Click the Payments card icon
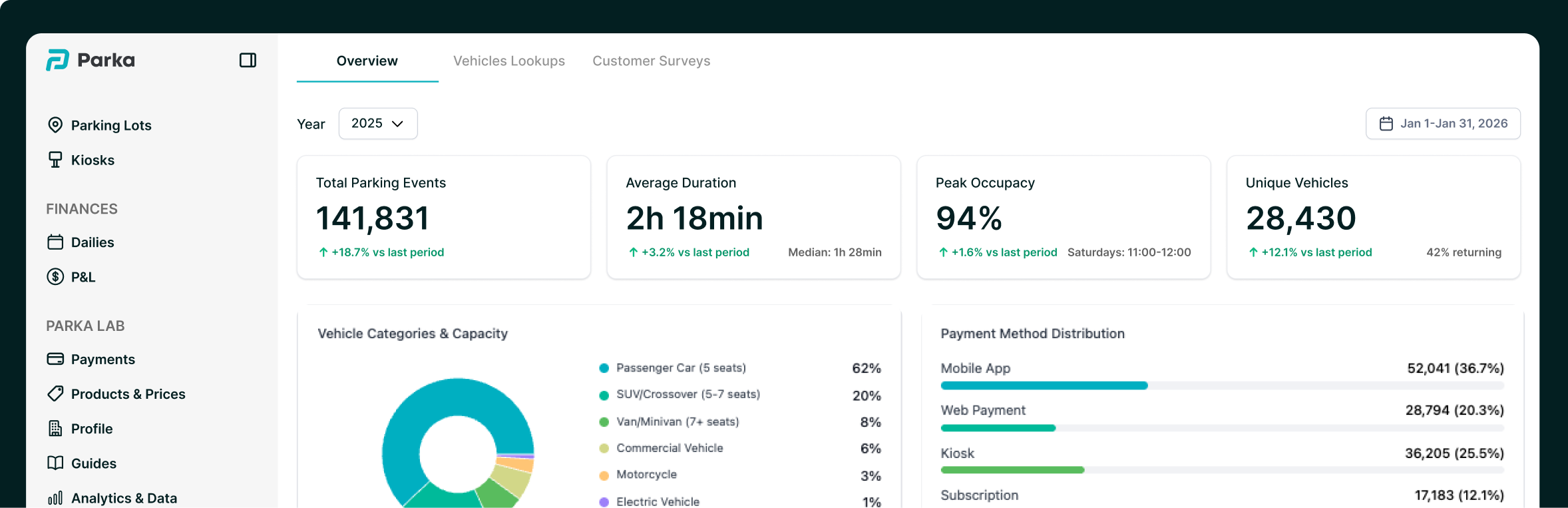This screenshot has height=508, width=1568. [55, 359]
